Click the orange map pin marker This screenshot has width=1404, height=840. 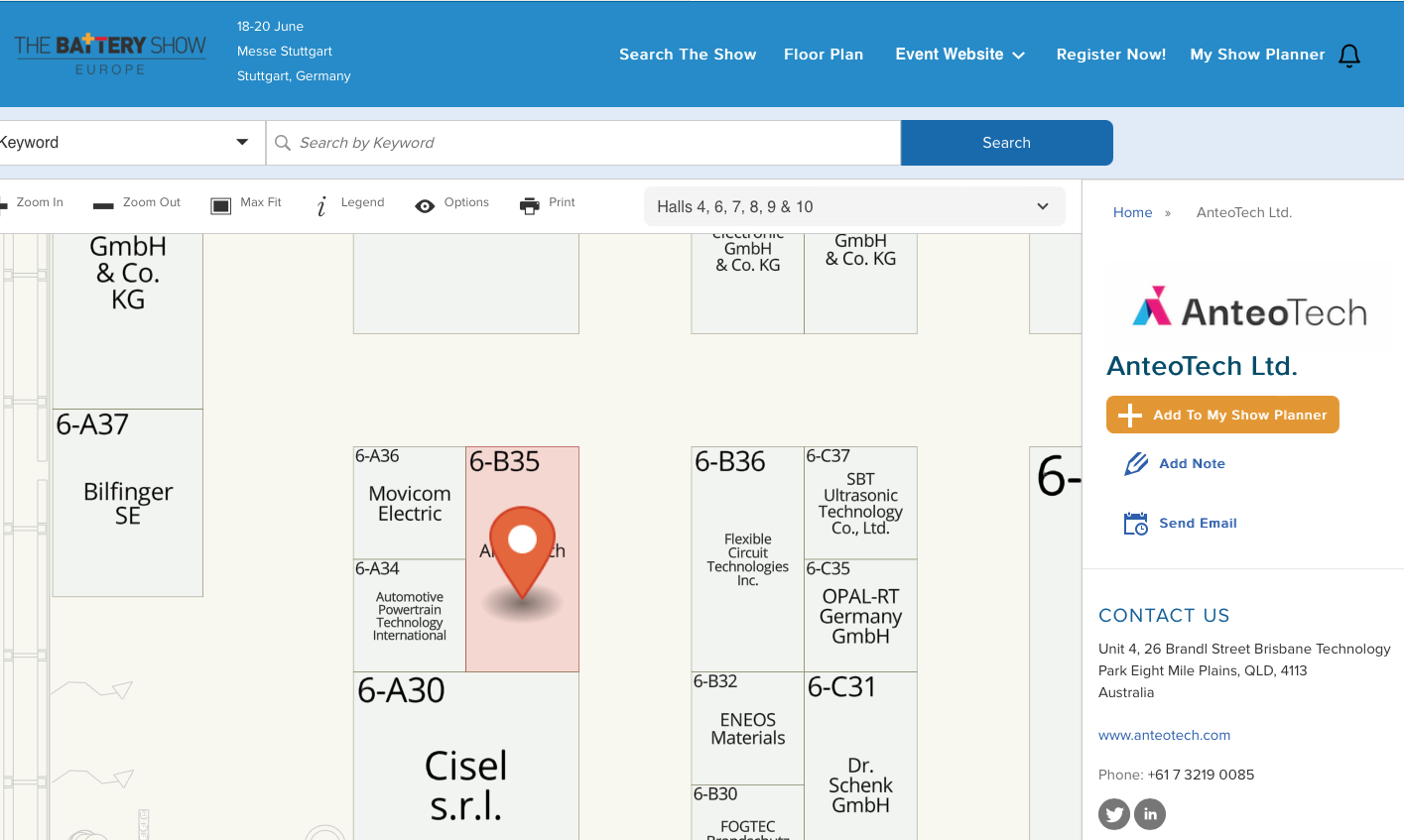click(x=522, y=551)
